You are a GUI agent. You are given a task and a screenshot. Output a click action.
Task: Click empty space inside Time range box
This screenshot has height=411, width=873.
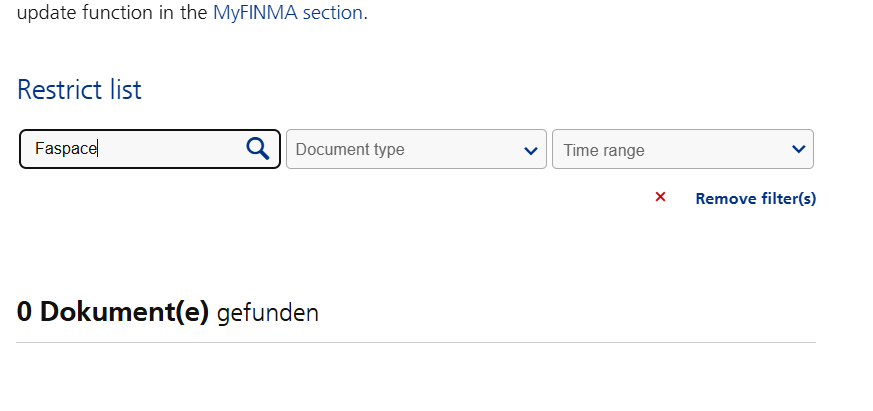point(718,149)
